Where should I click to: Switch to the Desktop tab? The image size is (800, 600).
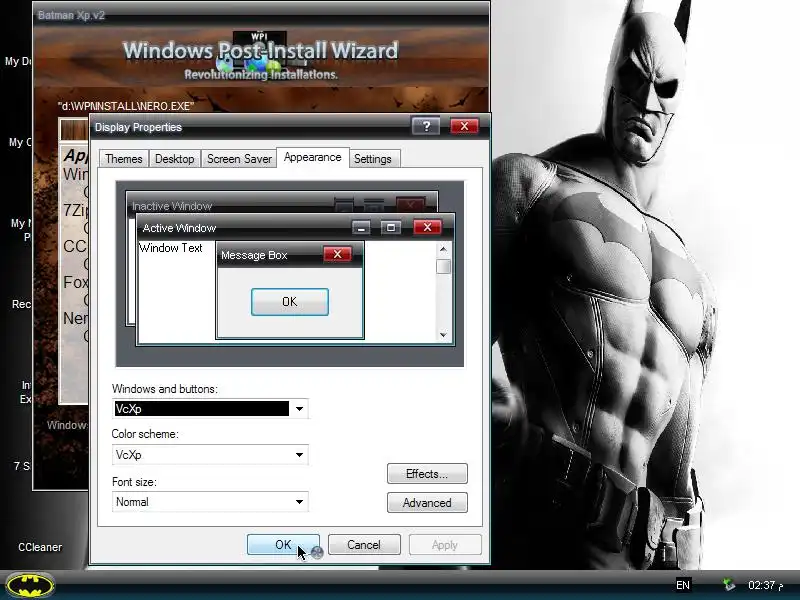point(174,159)
